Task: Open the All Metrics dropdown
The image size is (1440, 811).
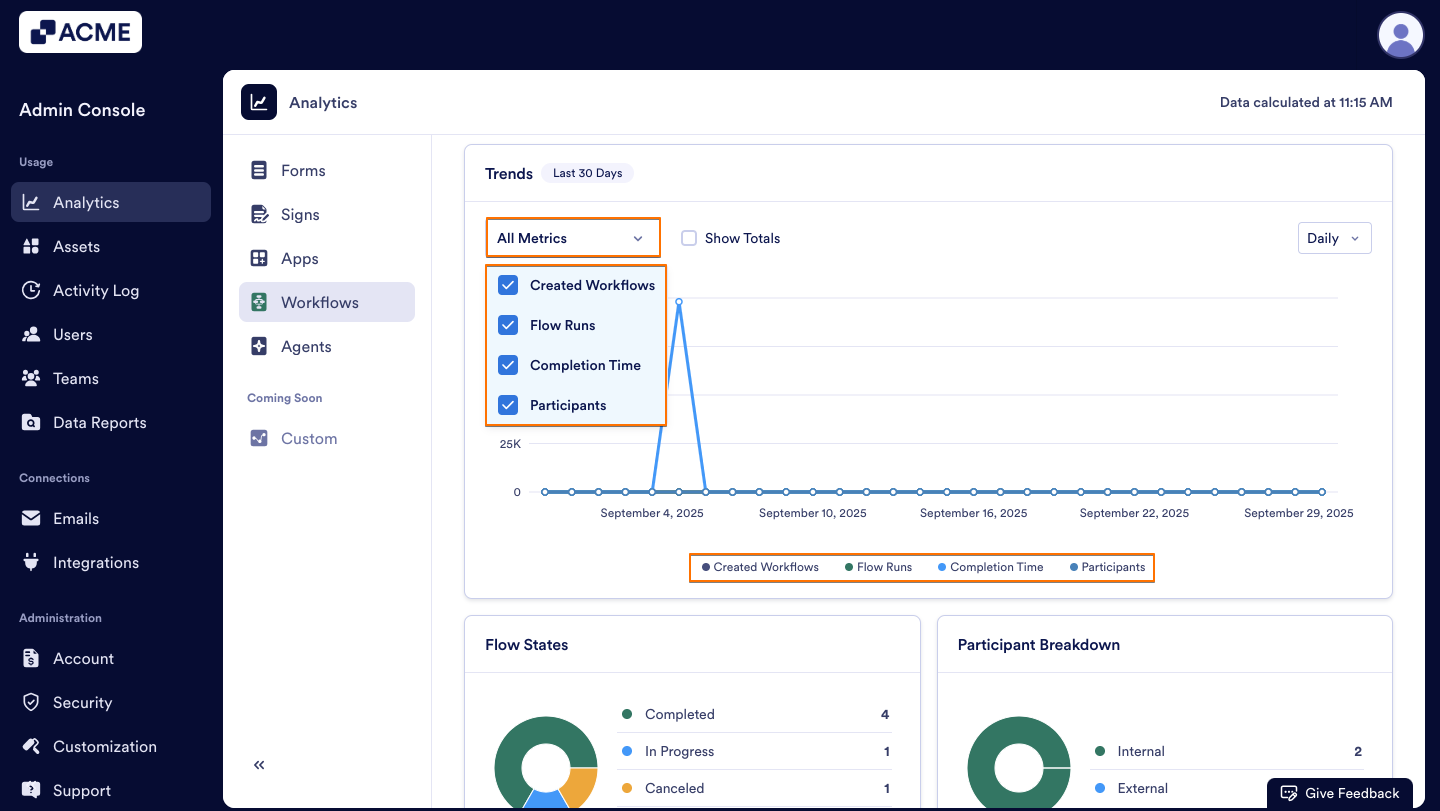Action: (x=572, y=237)
